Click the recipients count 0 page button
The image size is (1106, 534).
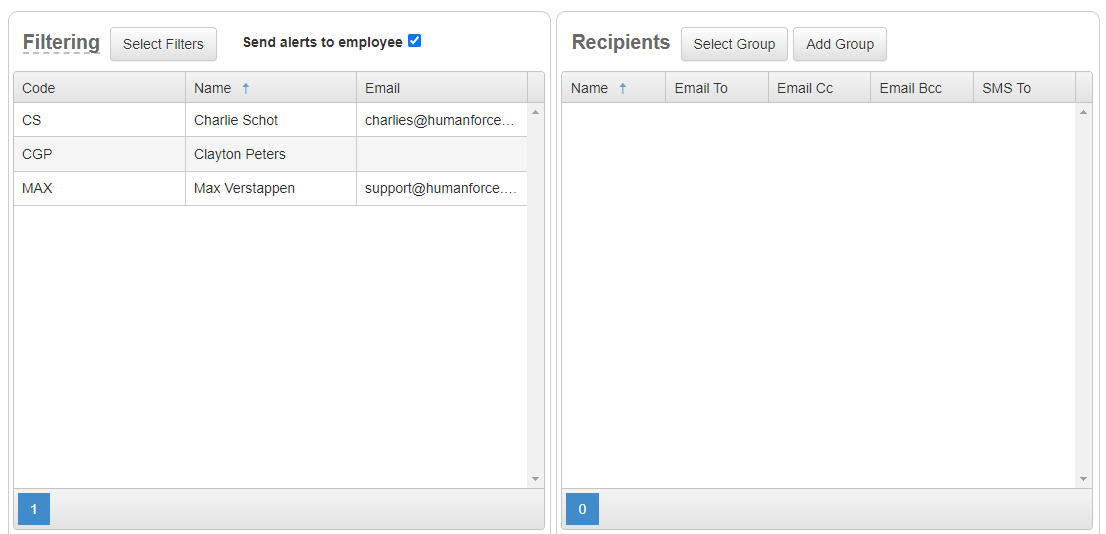tap(582, 509)
